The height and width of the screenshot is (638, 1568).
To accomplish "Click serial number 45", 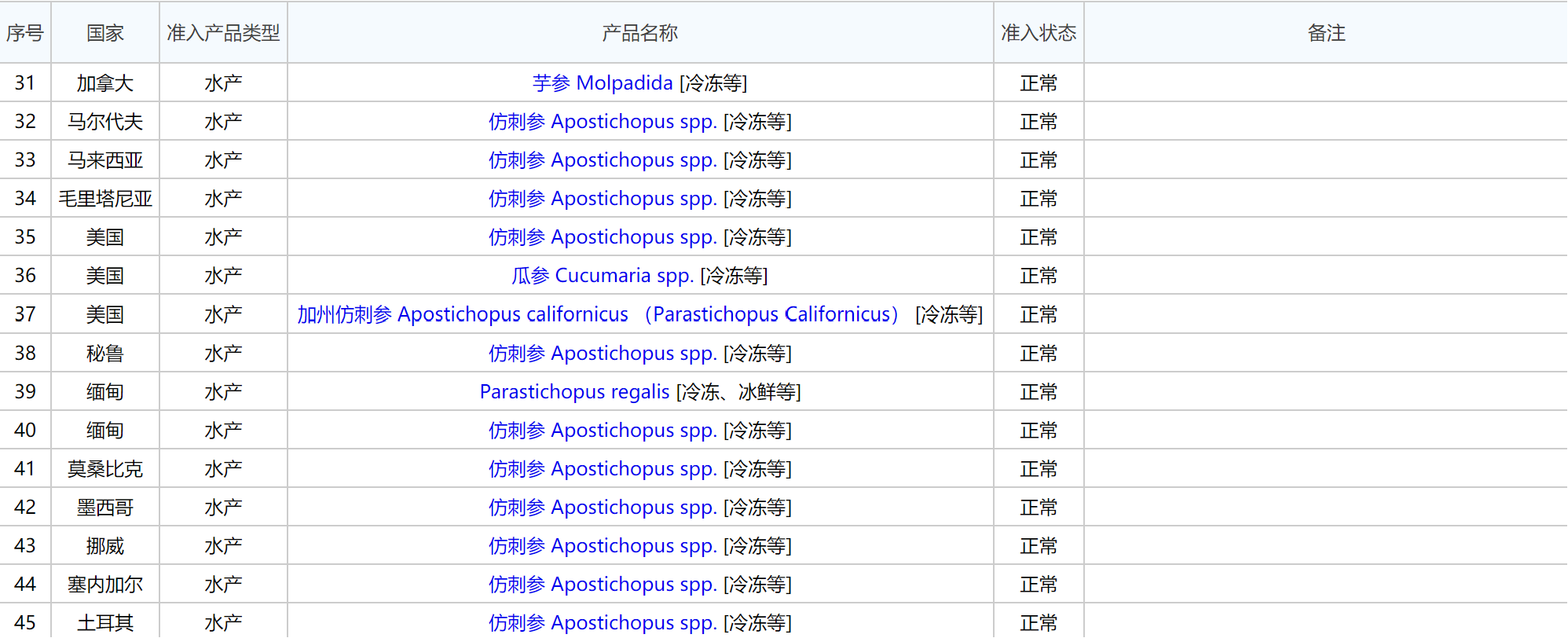I will pyautogui.click(x=25, y=622).
